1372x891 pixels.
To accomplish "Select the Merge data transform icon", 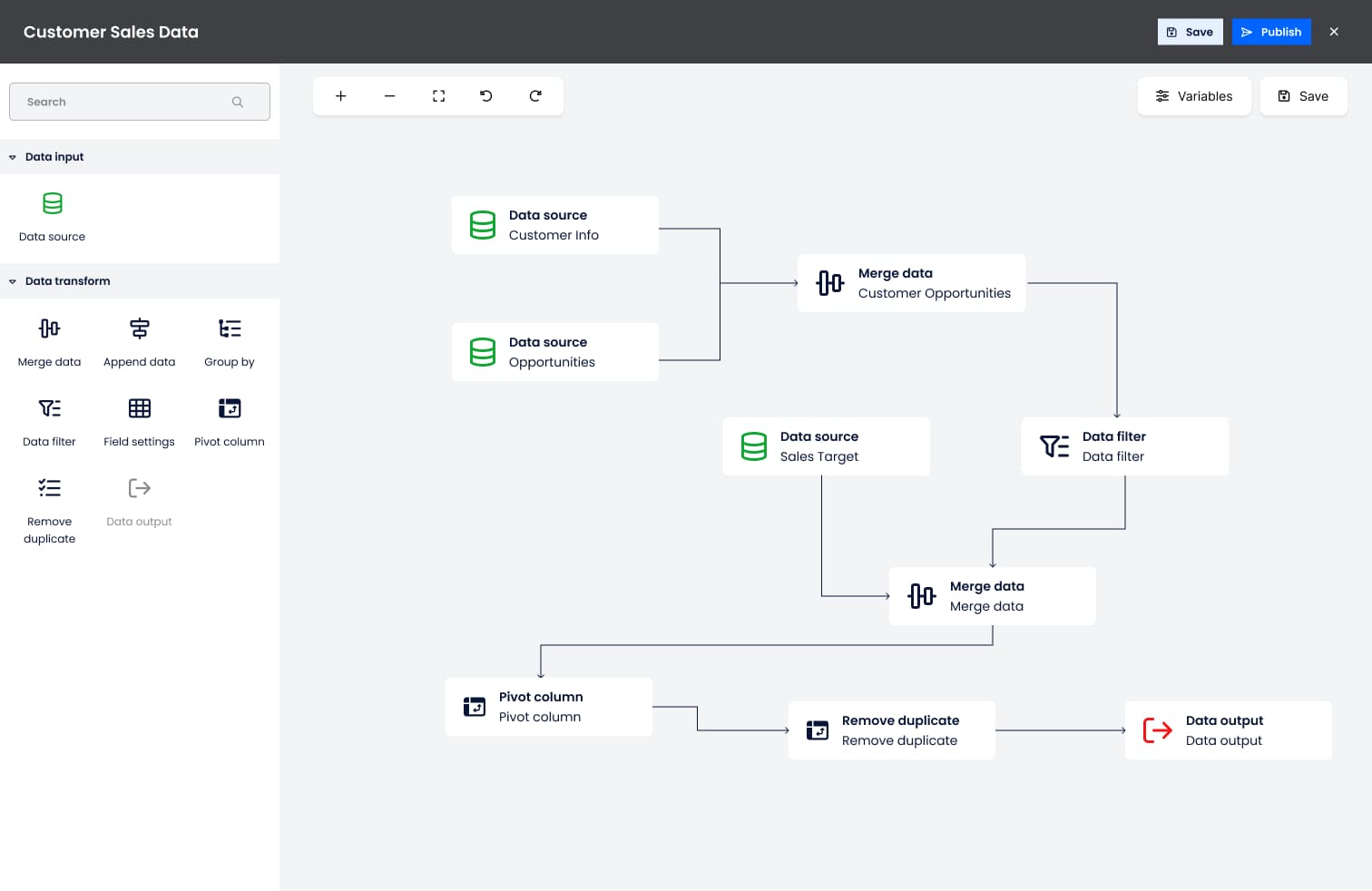I will click(49, 328).
